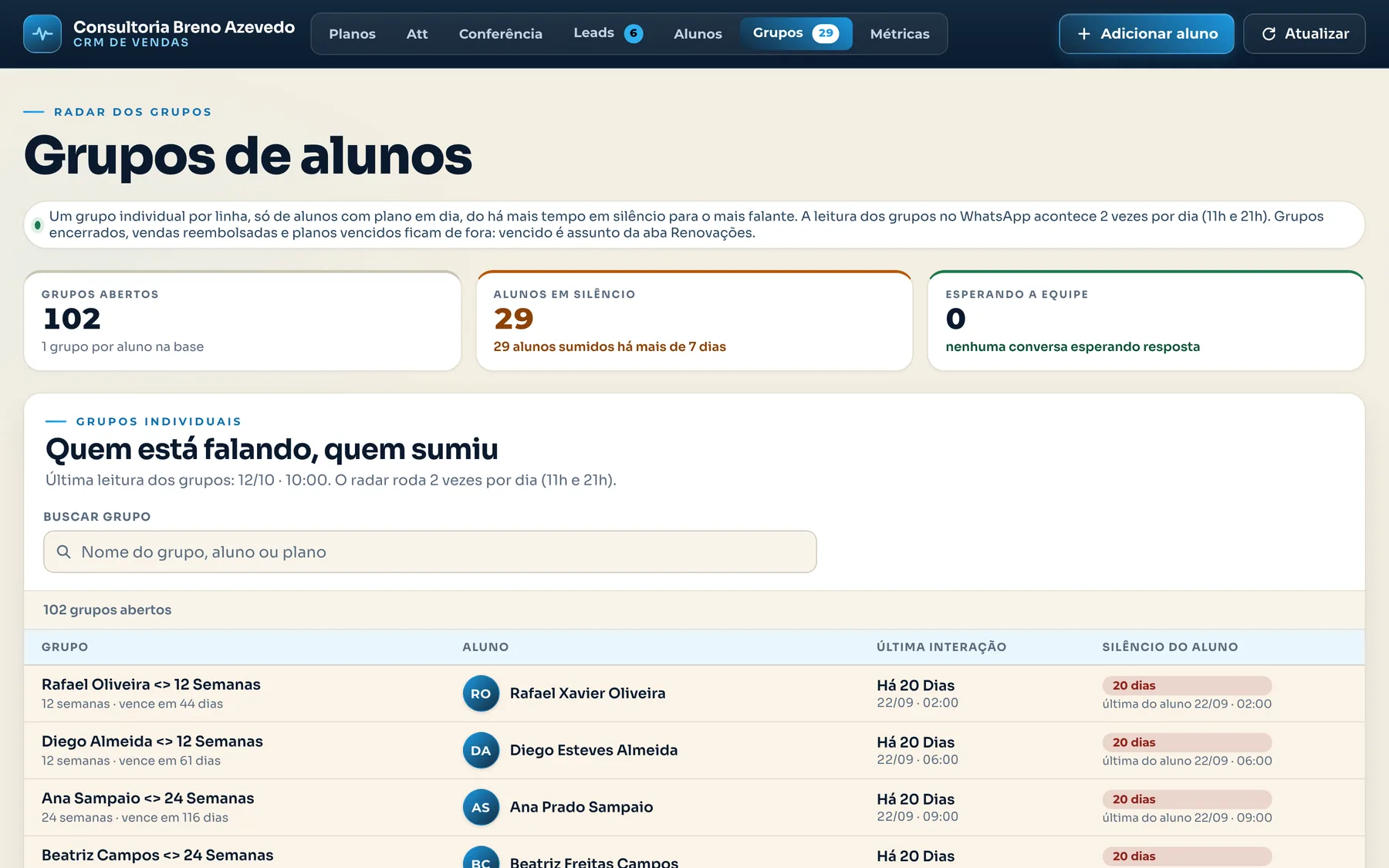Click the Grupos abertos 102 card
Screen dimensions: 1389x868
pyautogui.click(x=242, y=321)
